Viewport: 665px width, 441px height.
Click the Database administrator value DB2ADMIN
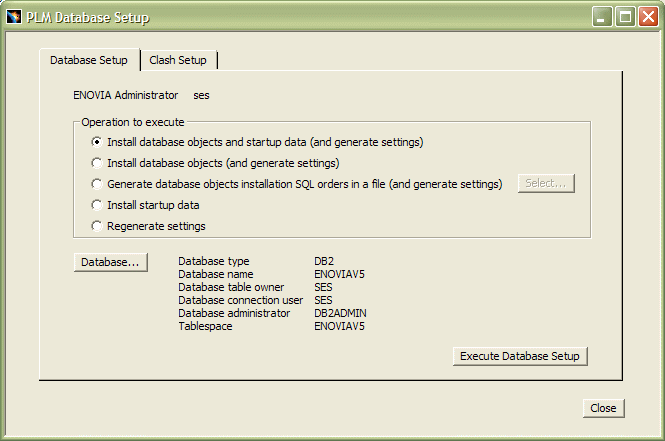(x=341, y=313)
